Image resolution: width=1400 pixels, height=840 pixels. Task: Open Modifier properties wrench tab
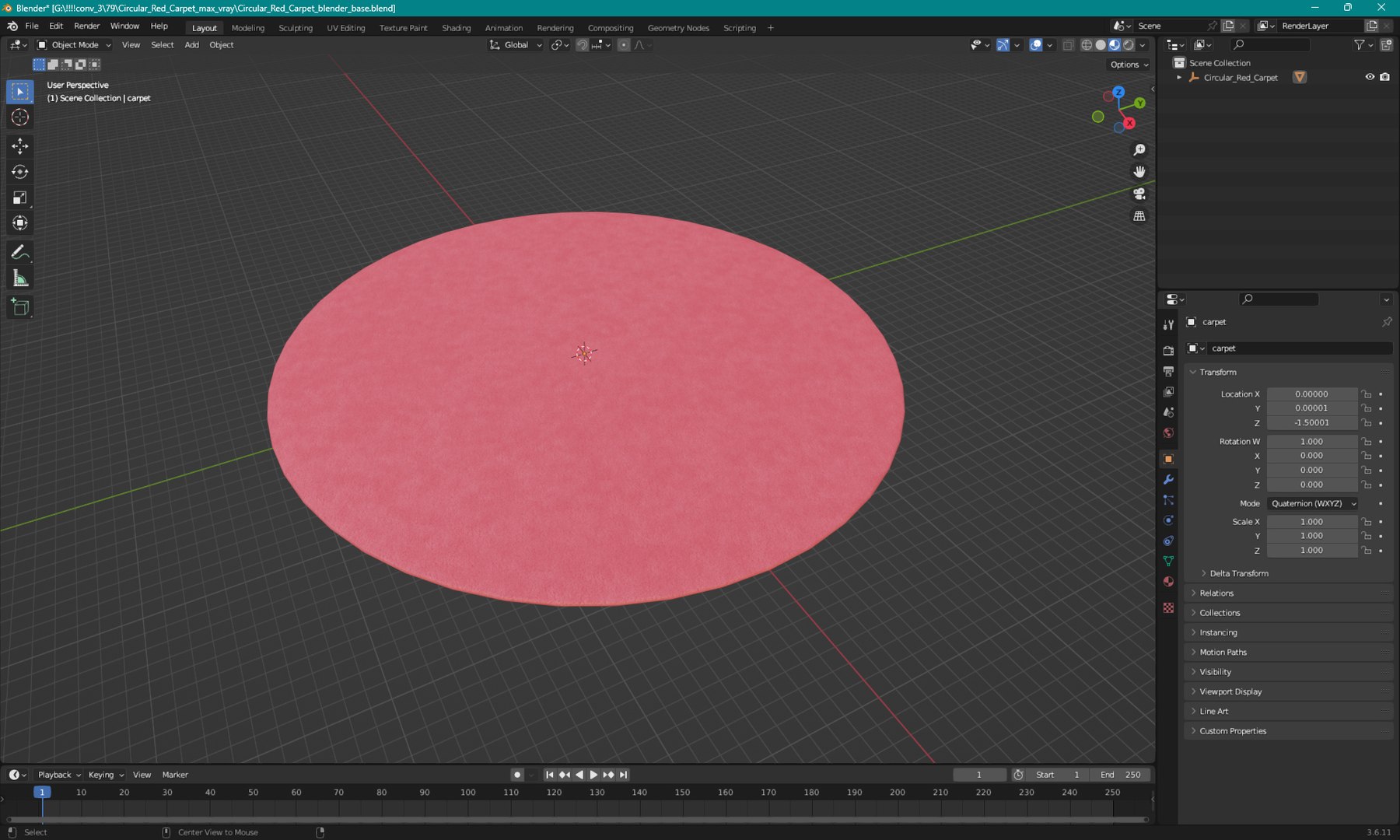click(1168, 480)
